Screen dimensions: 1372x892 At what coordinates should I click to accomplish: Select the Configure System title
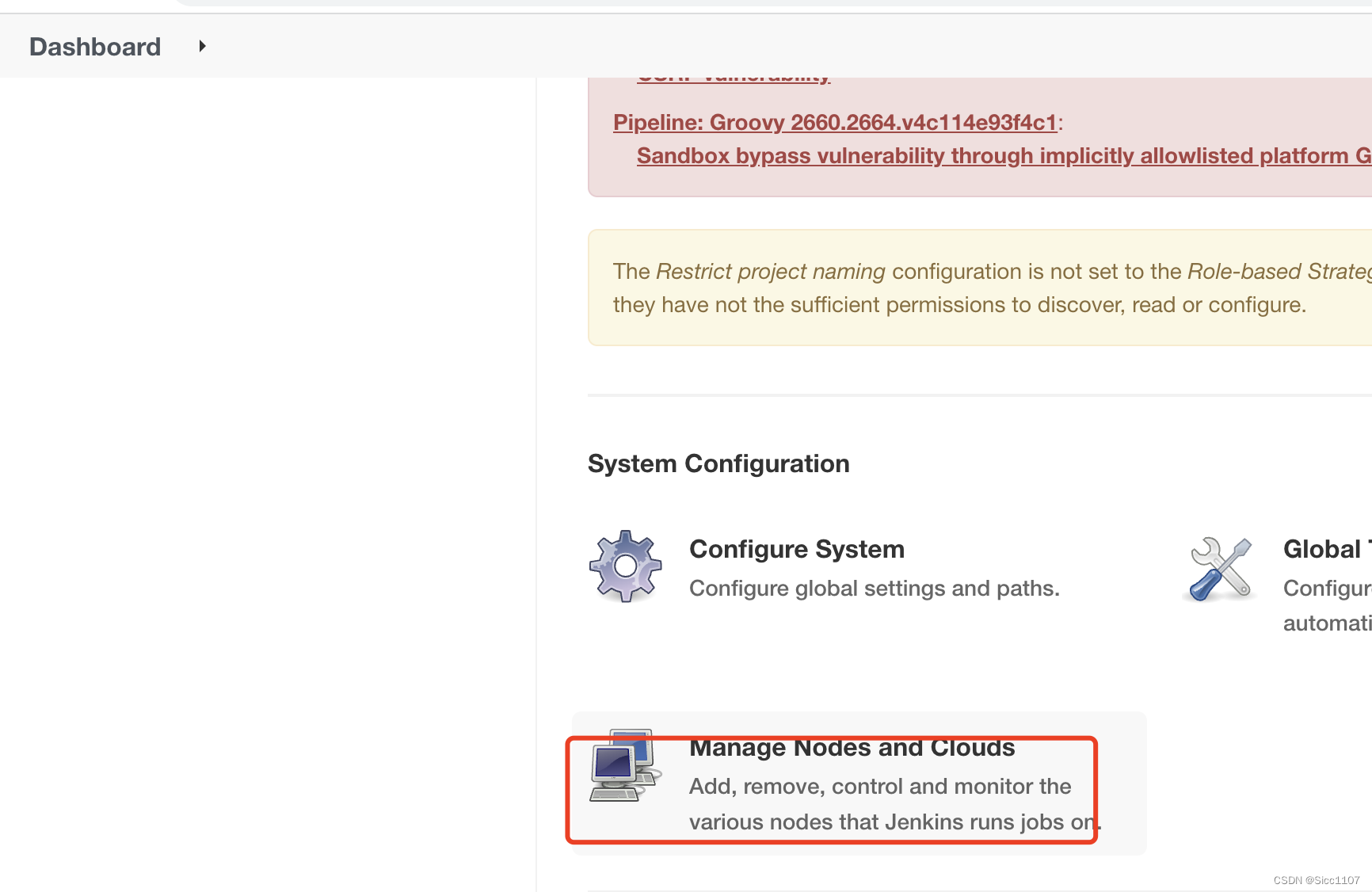tap(797, 549)
